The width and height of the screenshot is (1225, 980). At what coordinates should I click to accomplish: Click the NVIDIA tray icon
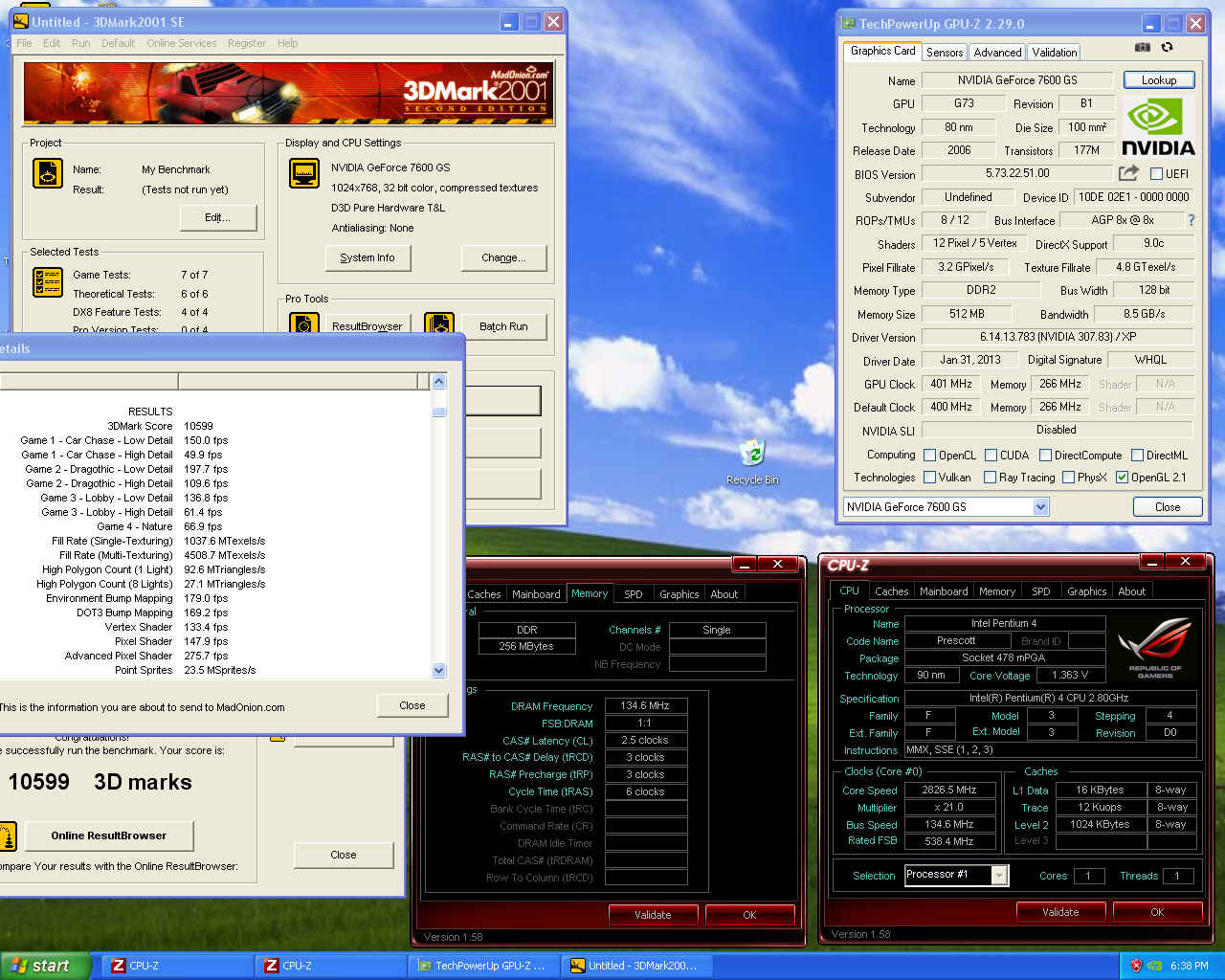1155,966
